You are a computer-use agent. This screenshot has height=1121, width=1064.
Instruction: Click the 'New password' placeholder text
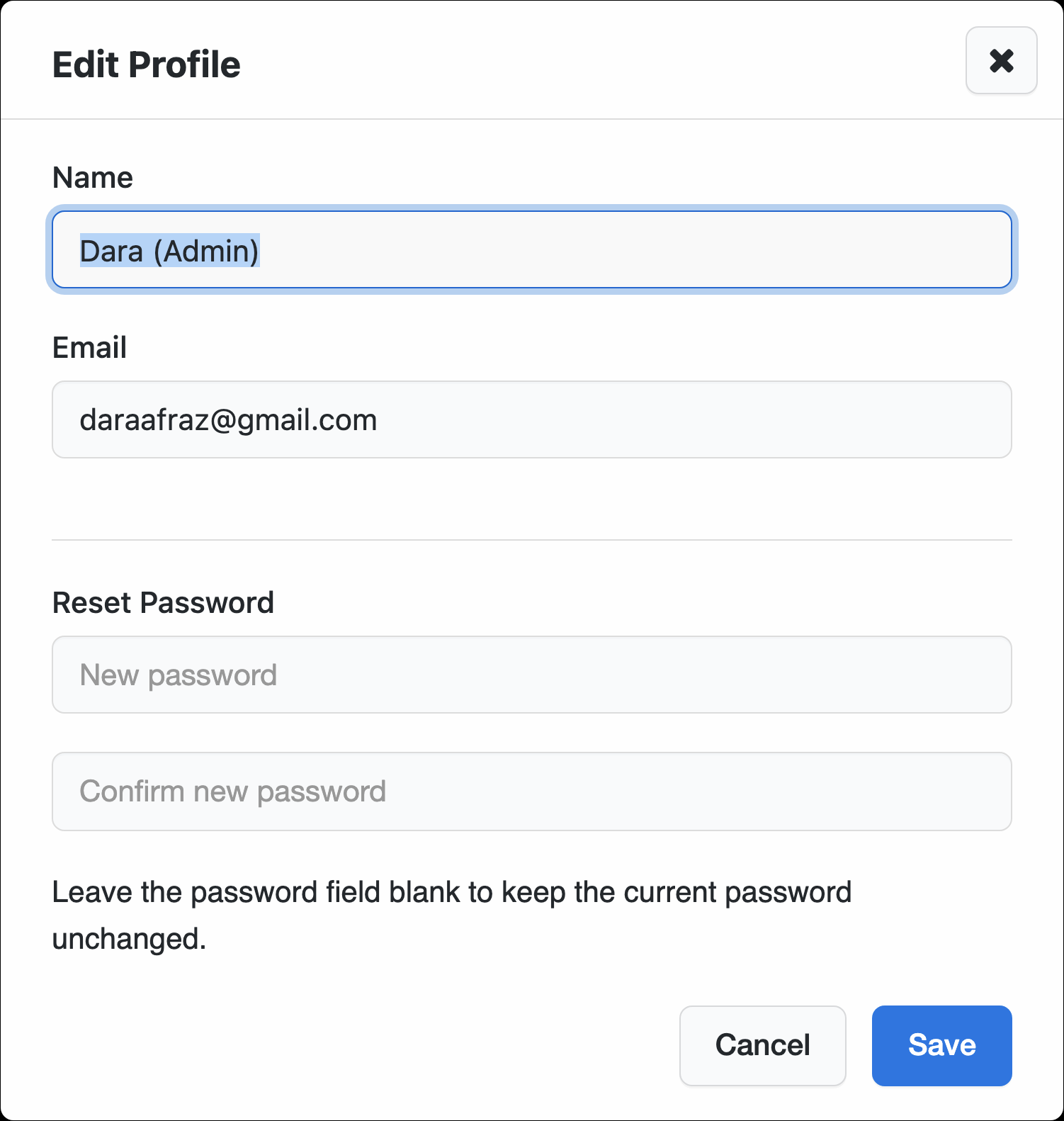[x=179, y=675]
